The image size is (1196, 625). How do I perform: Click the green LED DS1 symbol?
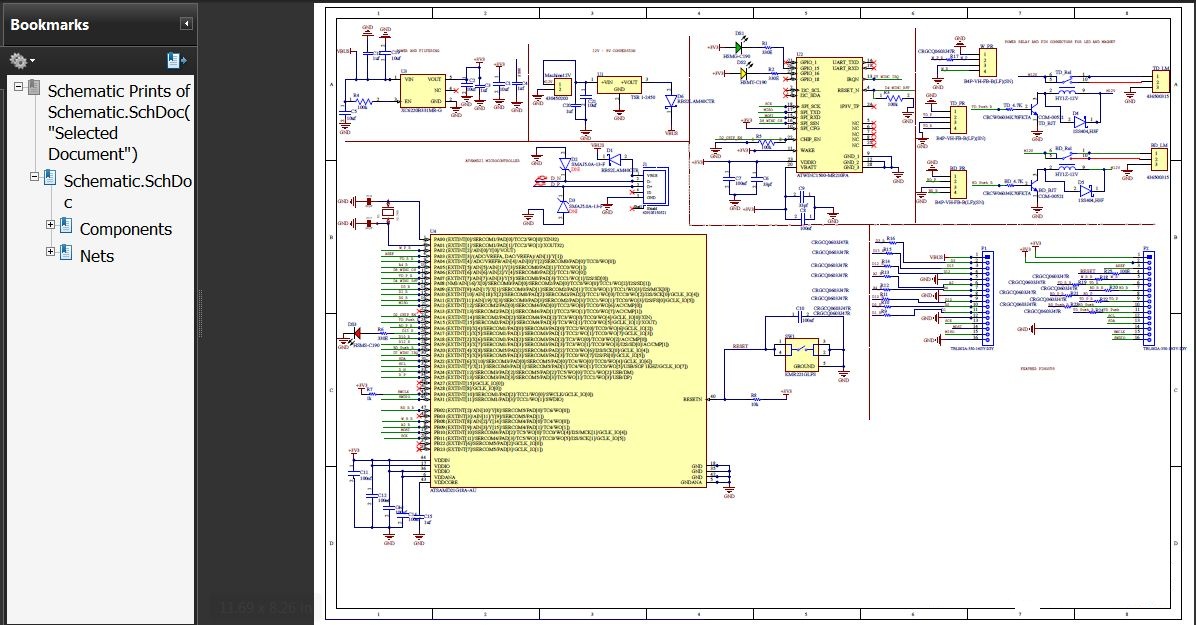(x=739, y=47)
